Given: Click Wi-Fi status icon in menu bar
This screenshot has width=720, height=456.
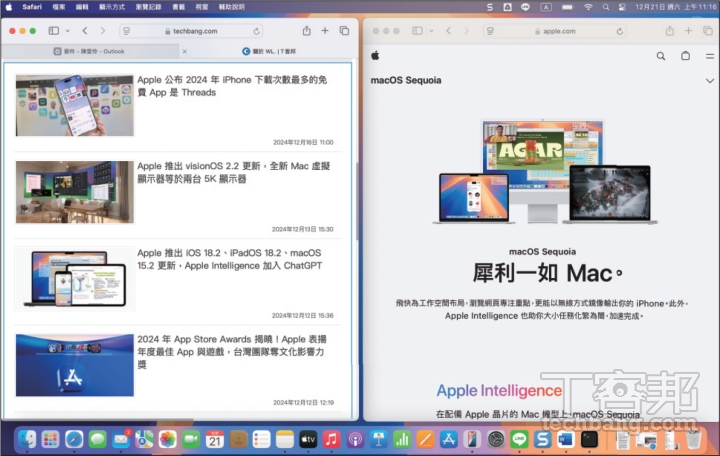Looking at the screenshot, I should click(x=588, y=7).
